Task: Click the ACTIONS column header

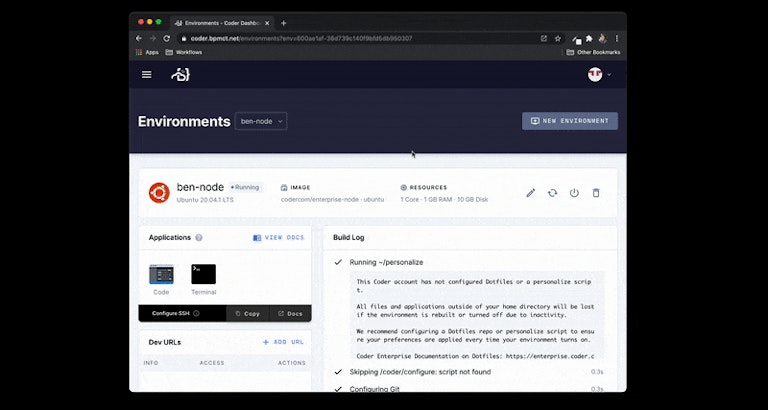Action: coord(292,363)
